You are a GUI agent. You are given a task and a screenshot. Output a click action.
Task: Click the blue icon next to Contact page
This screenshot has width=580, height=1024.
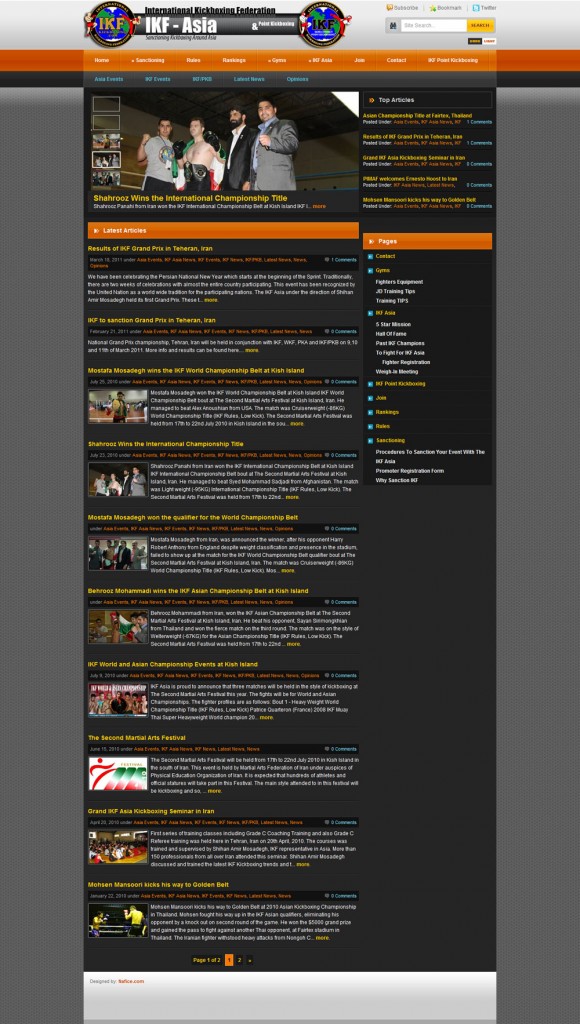pyautogui.click(x=370, y=256)
